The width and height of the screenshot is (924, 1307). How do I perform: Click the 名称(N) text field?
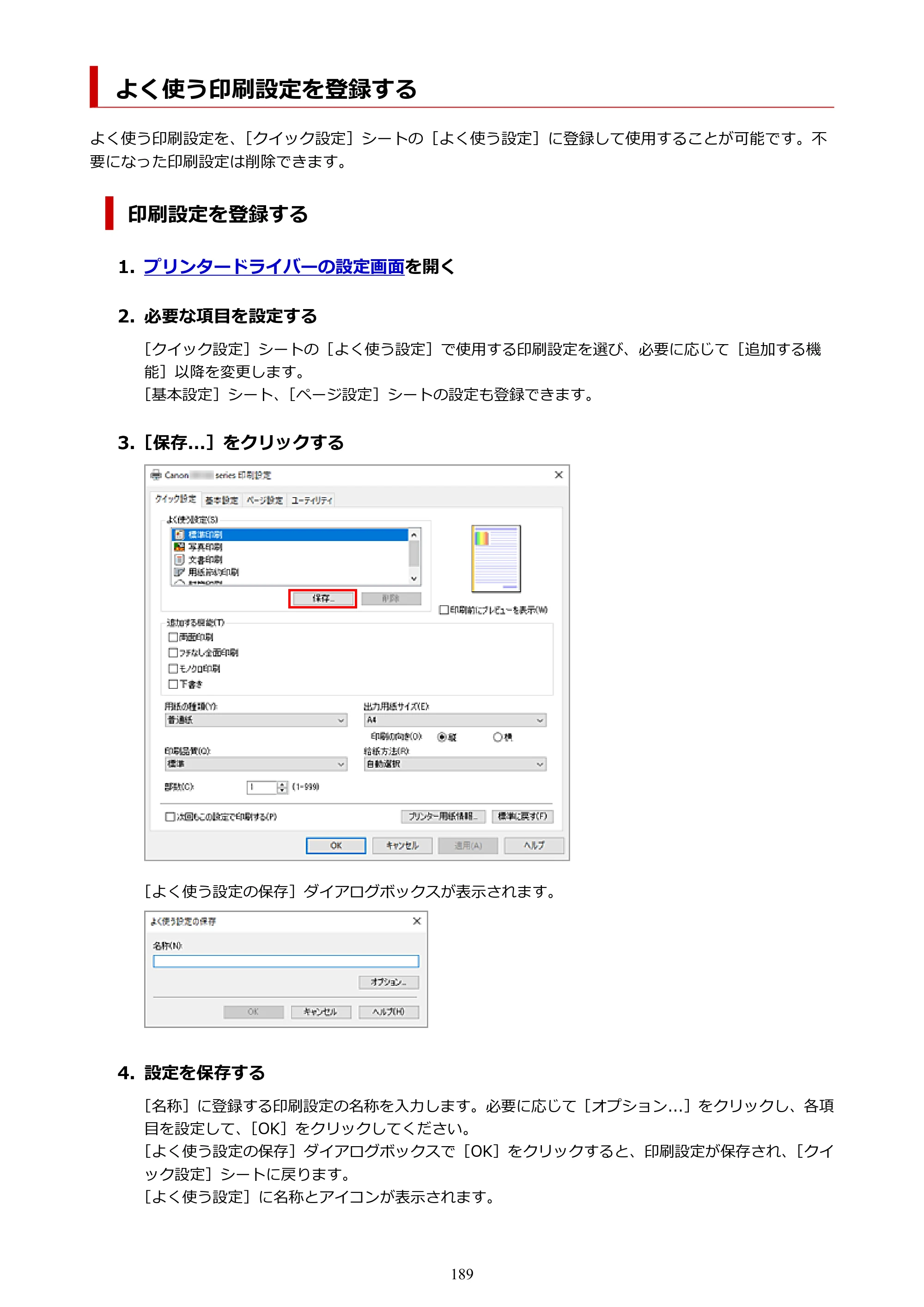pos(286,961)
